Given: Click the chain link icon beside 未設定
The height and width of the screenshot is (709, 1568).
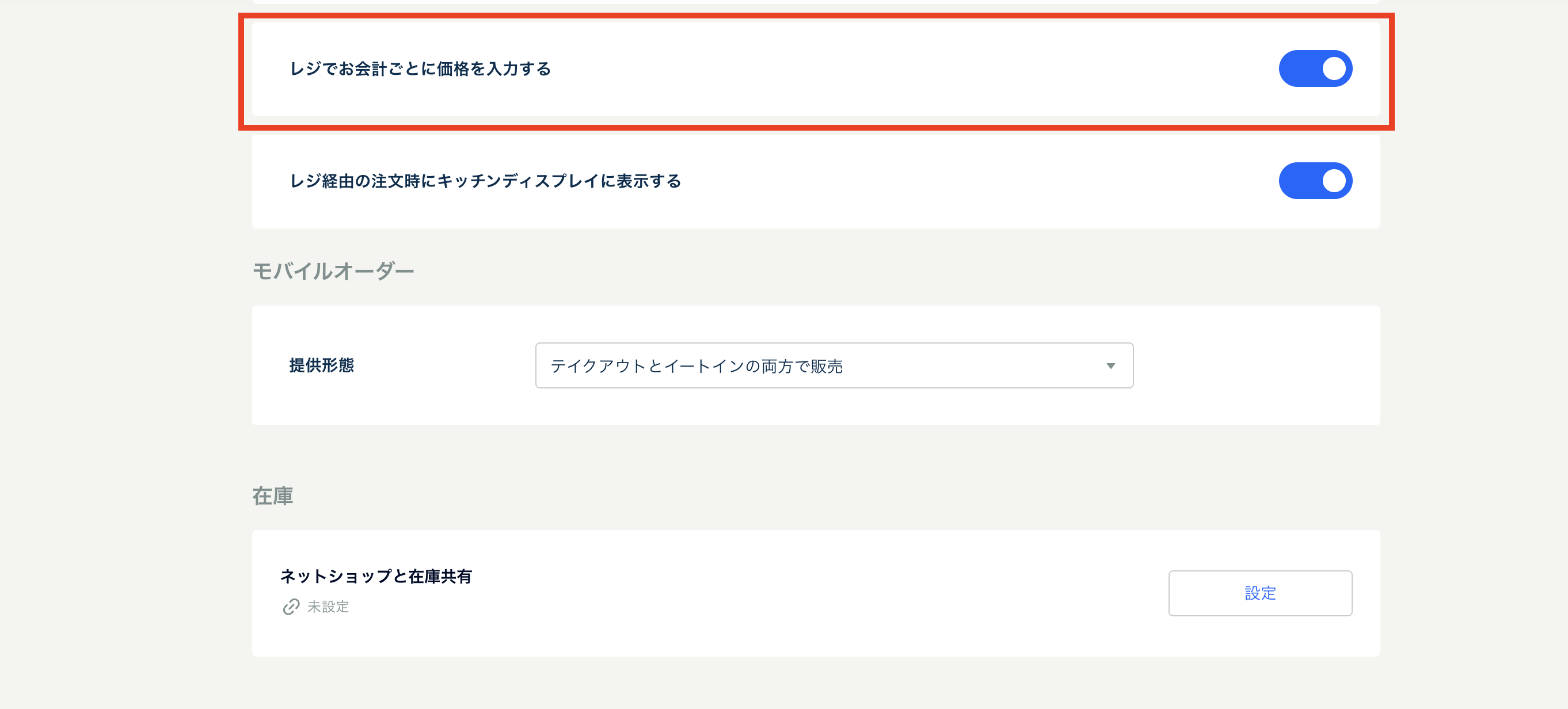Looking at the screenshot, I should click(291, 606).
